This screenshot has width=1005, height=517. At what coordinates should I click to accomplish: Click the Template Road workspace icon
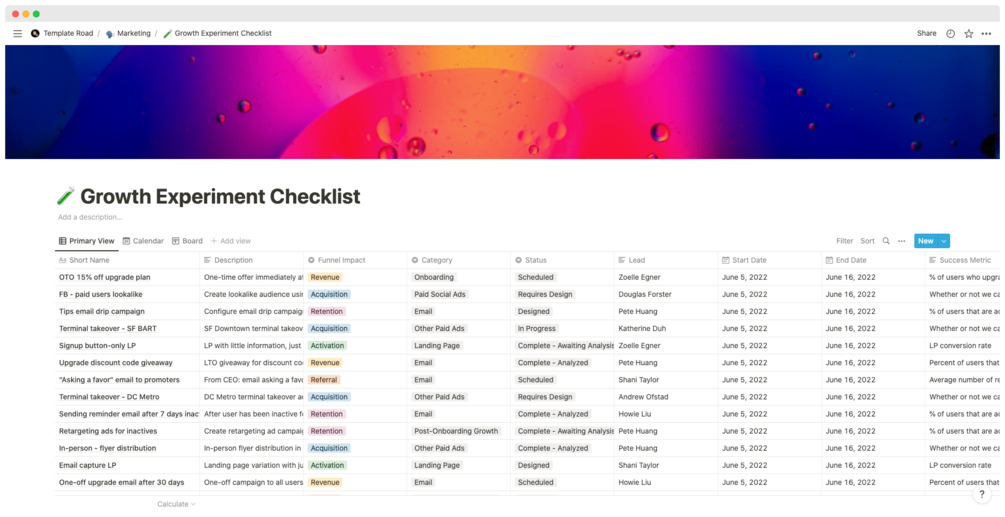[35, 33]
